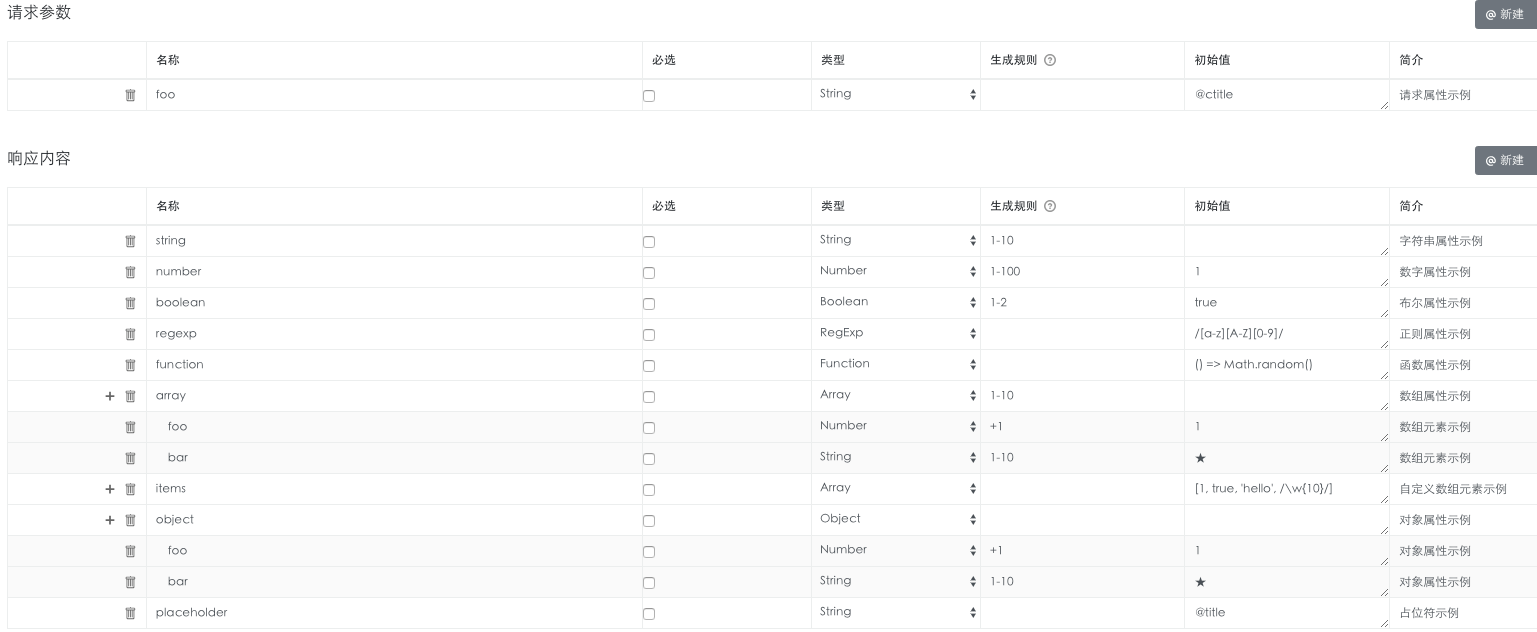Viewport: 1537px width, 632px height.
Task: Open Object type dropdown
Action: tap(896, 519)
